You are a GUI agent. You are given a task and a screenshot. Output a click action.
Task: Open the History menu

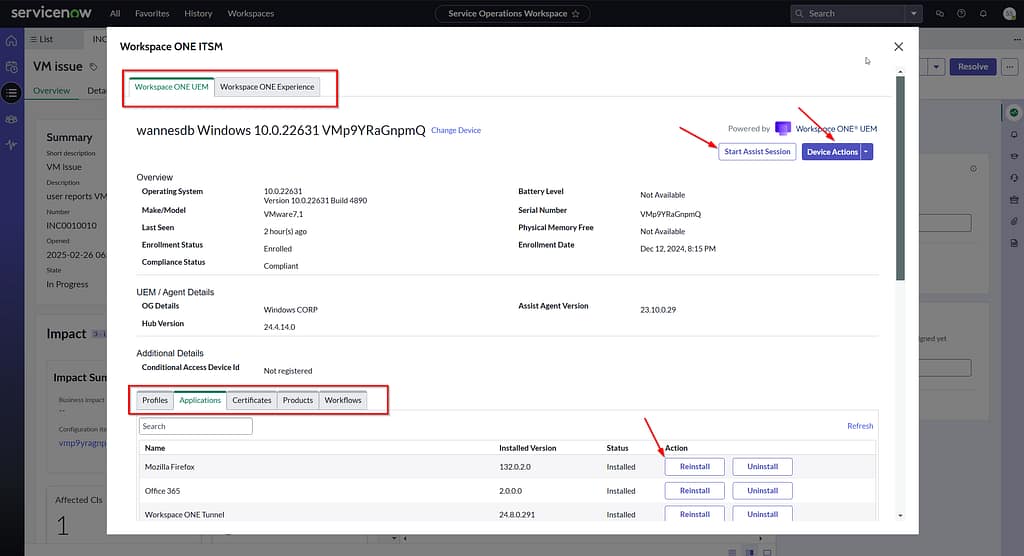tap(198, 13)
